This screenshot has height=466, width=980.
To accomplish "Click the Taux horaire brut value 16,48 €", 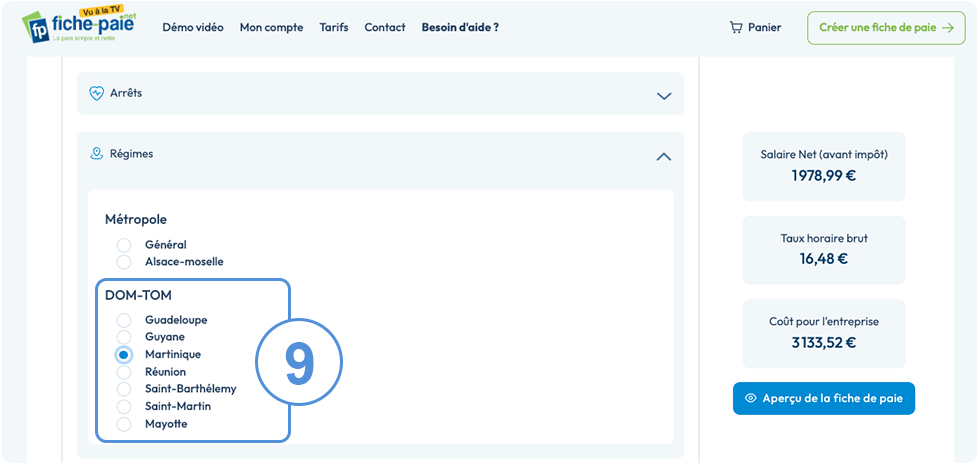I will (824, 259).
